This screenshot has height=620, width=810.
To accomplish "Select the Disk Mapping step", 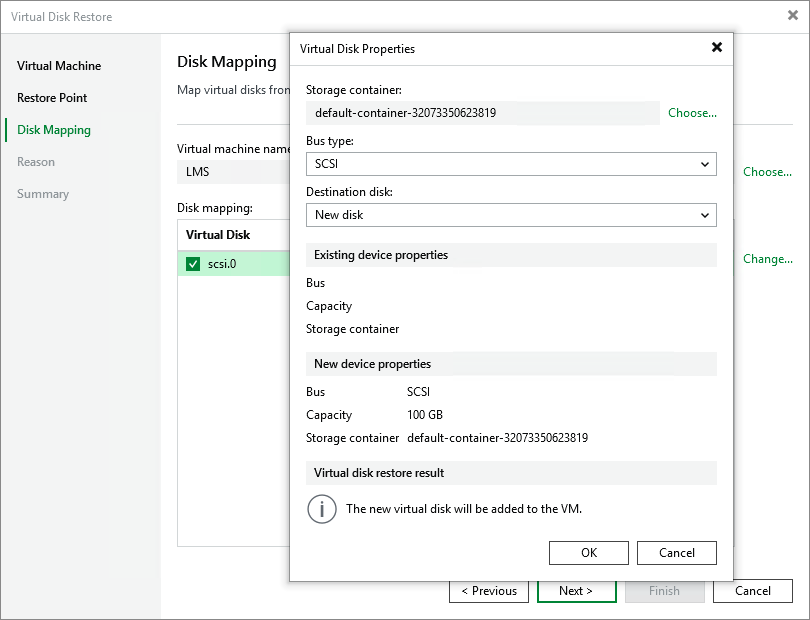I will pyautogui.click(x=55, y=130).
